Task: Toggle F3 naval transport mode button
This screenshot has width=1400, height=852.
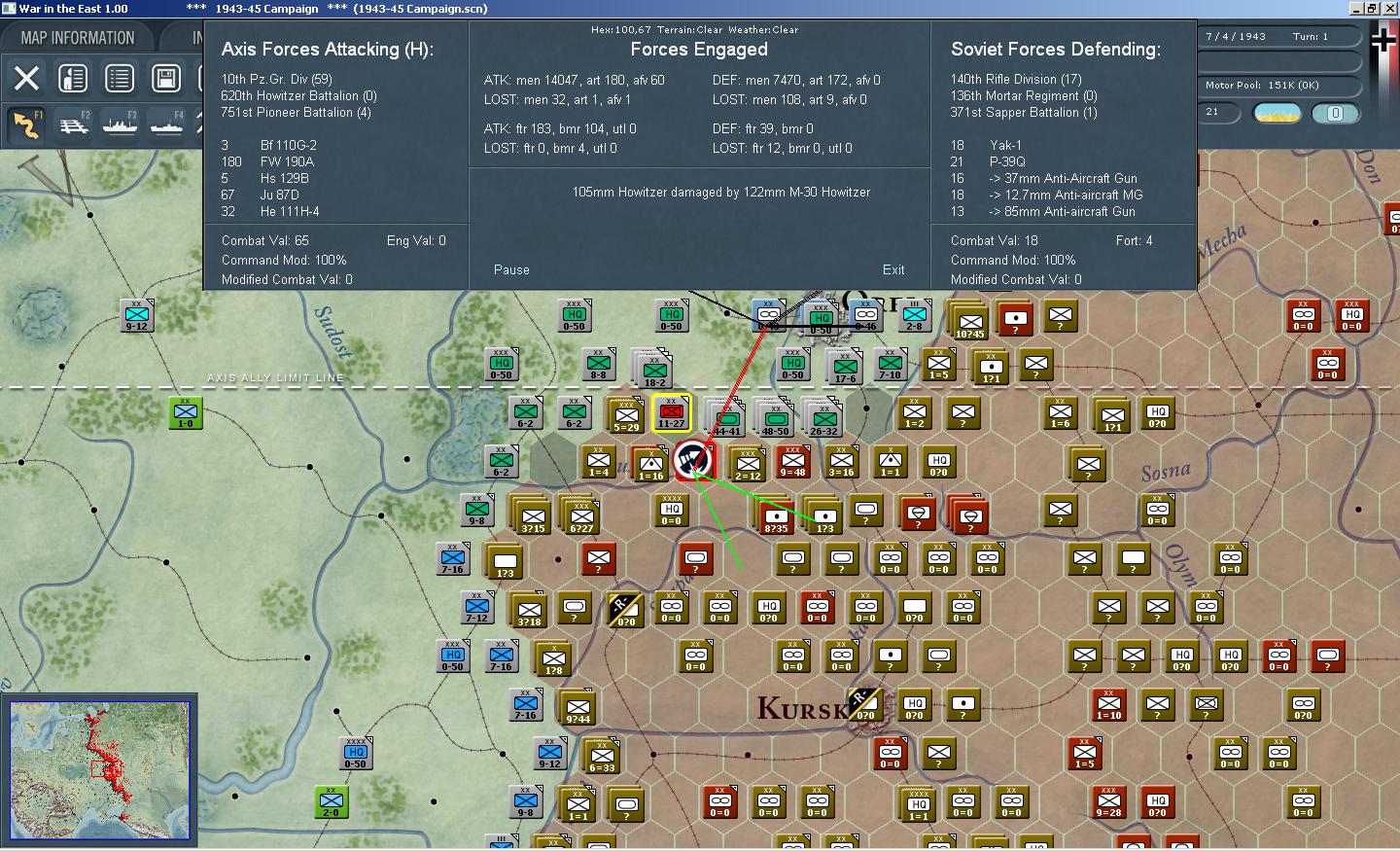Action: pos(120,124)
